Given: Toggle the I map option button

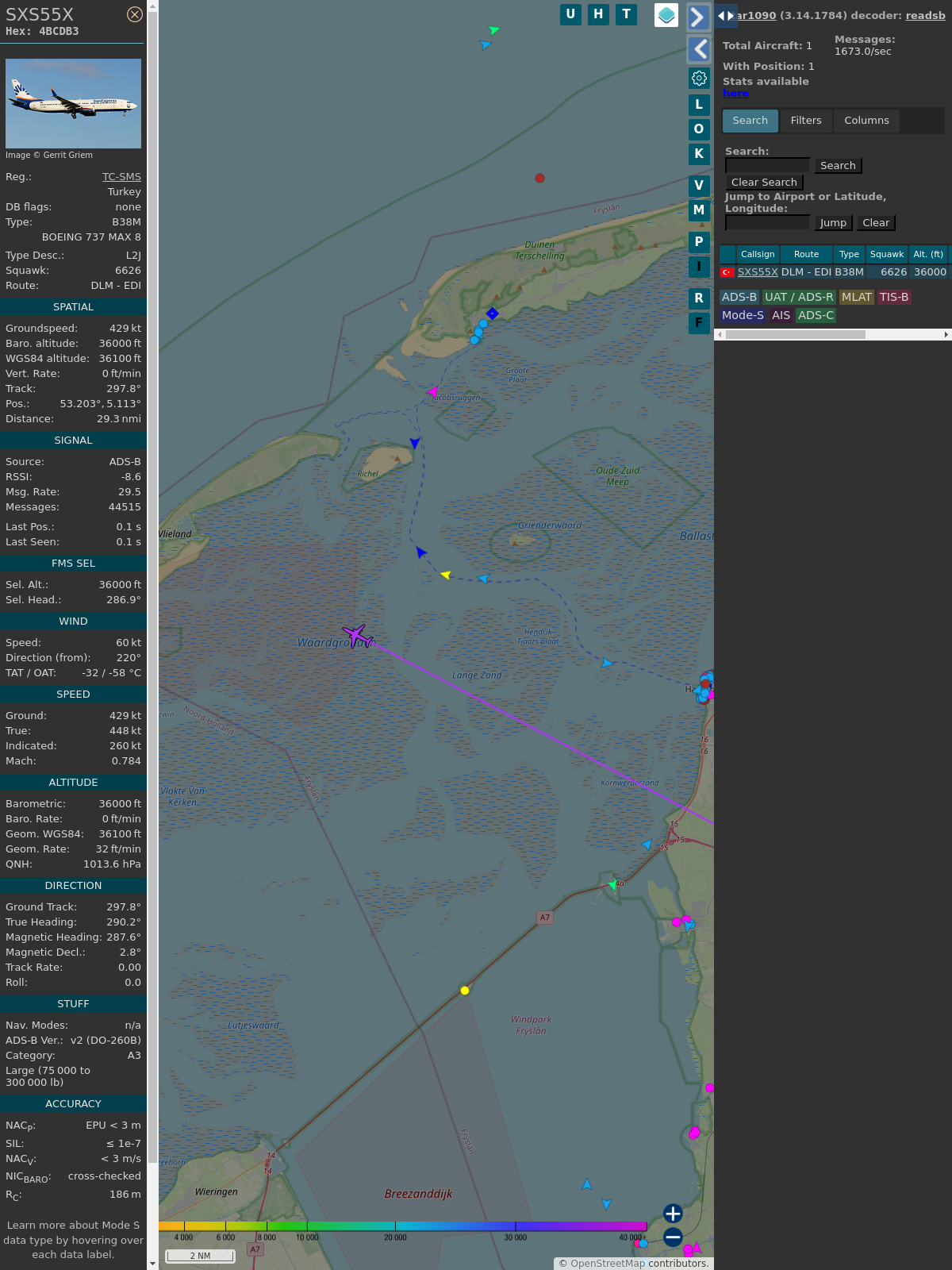Looking at the screenshot, I should (699, 267).
